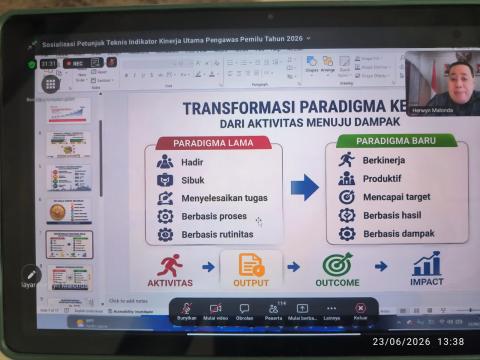The height and width of the screenshot is (360, 480).
Task: Click the Accessibility status bar entry
Action: coord(131,312)
